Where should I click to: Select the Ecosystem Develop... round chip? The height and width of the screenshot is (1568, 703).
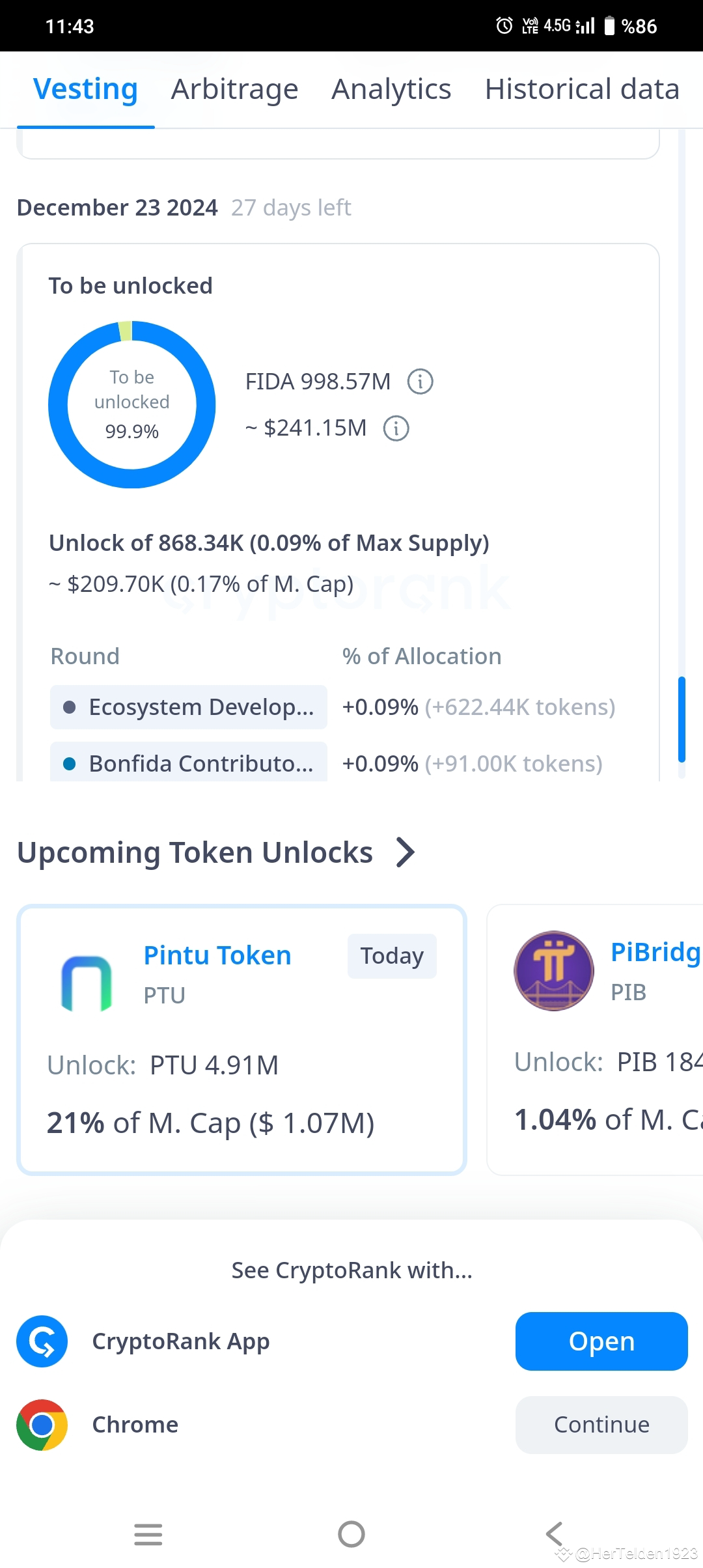tap(189, 707)
